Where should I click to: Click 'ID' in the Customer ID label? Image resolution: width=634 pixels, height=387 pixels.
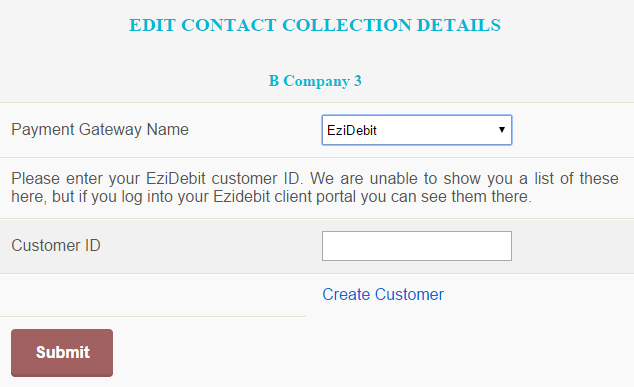92,245
